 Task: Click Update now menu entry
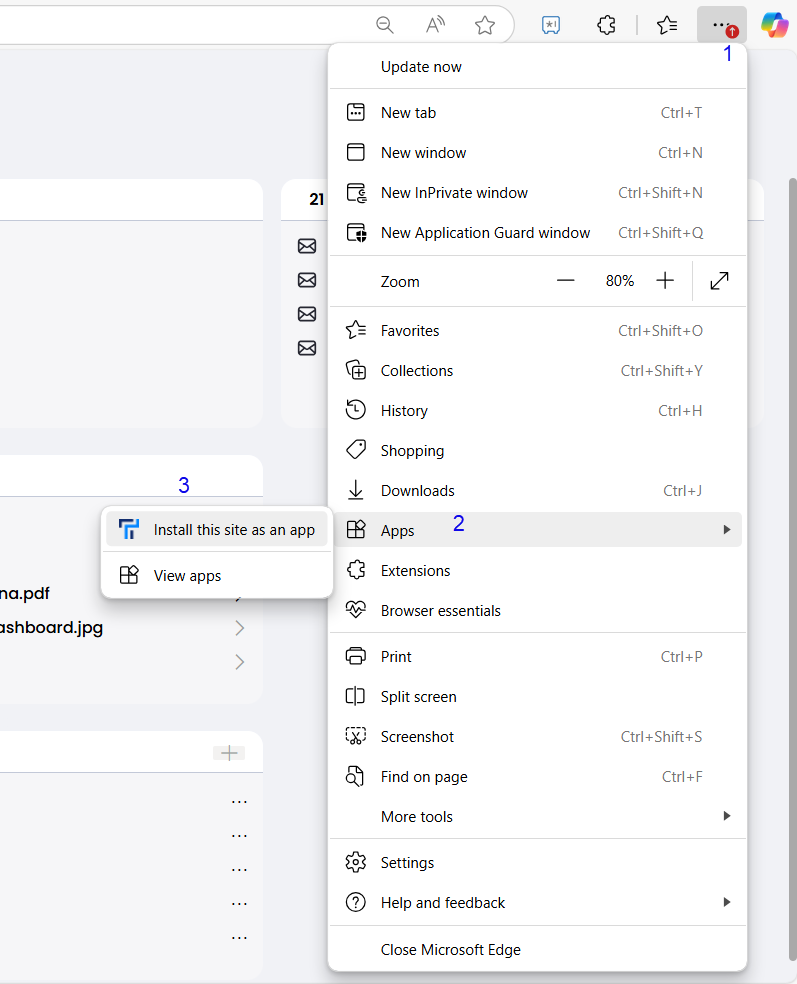(537, 67)
